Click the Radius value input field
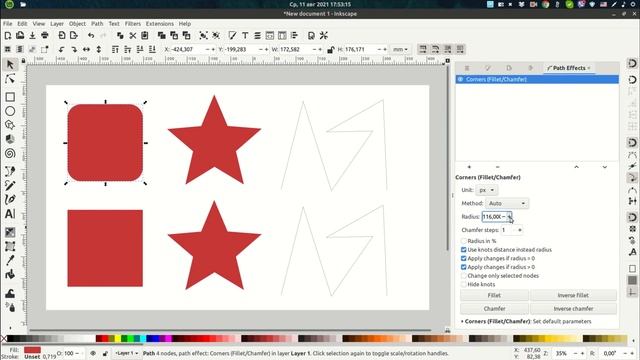Screen dimensions: 640x360 click(492, 217)
